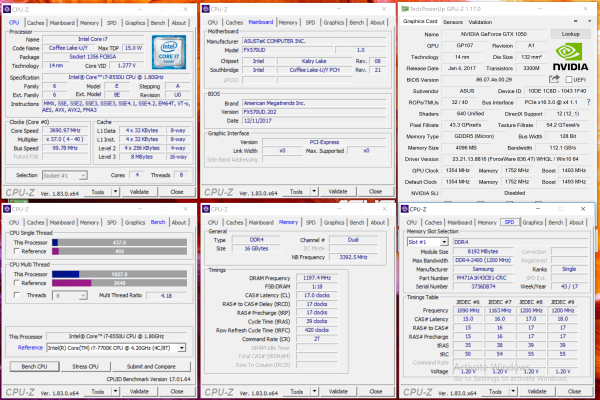Click the Specification text i7-8550U CPU
The width and height of the screenshot is (600, 400).
(116, 77)
